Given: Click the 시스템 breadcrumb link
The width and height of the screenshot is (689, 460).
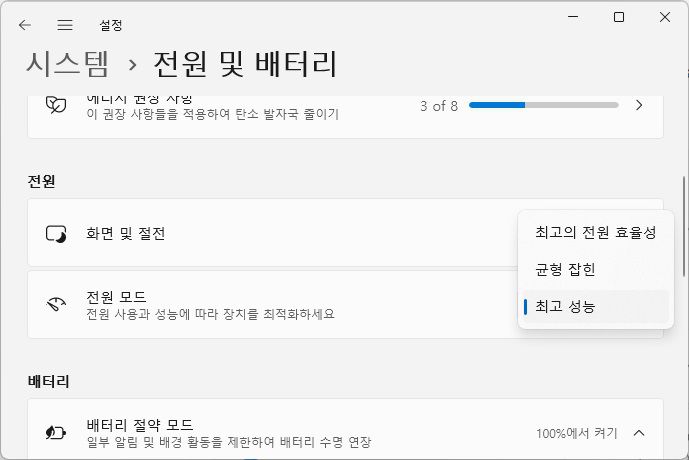Looking at the screenshot, I should click(67, 64).
